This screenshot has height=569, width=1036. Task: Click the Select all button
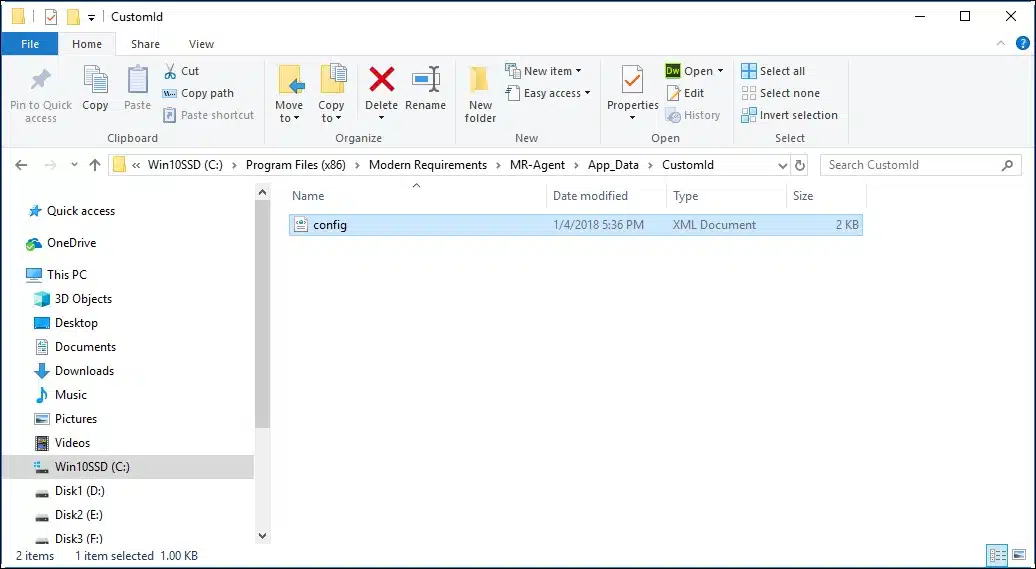click(x=773, y=71)
